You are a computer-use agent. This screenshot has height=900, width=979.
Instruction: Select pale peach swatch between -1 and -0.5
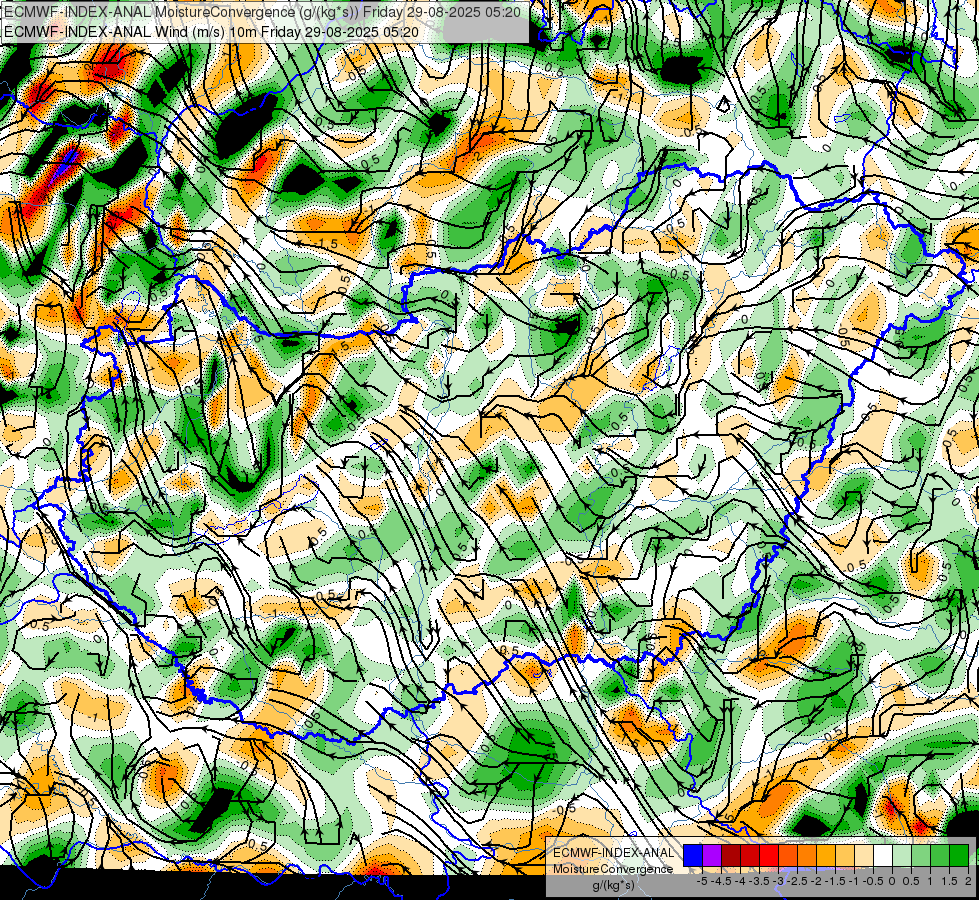pos(863,855)
